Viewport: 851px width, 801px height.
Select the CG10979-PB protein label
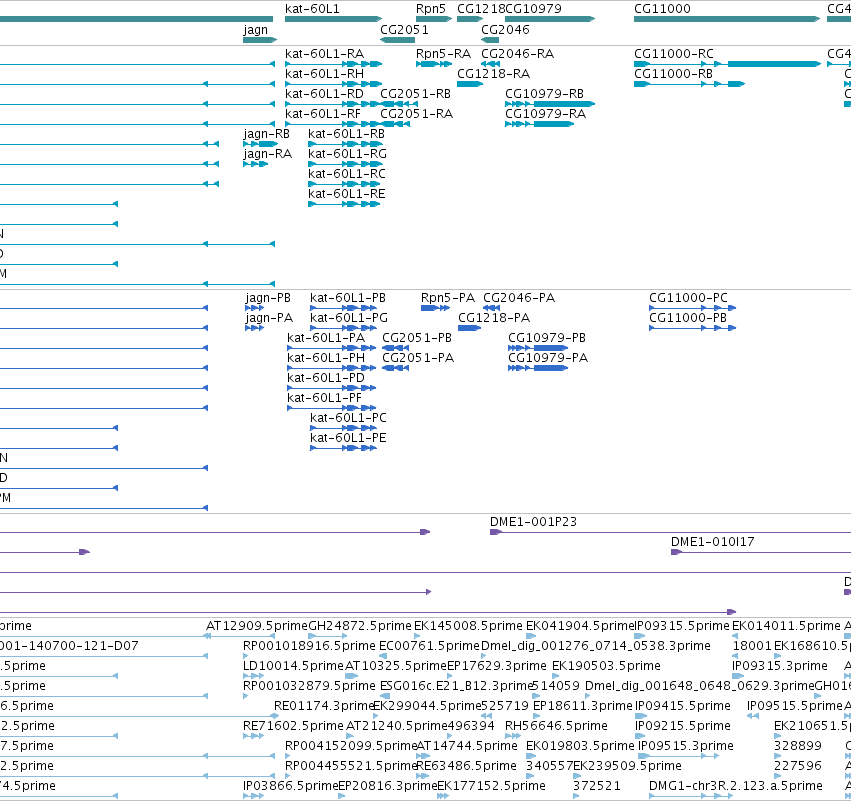[x=547, y=338]
